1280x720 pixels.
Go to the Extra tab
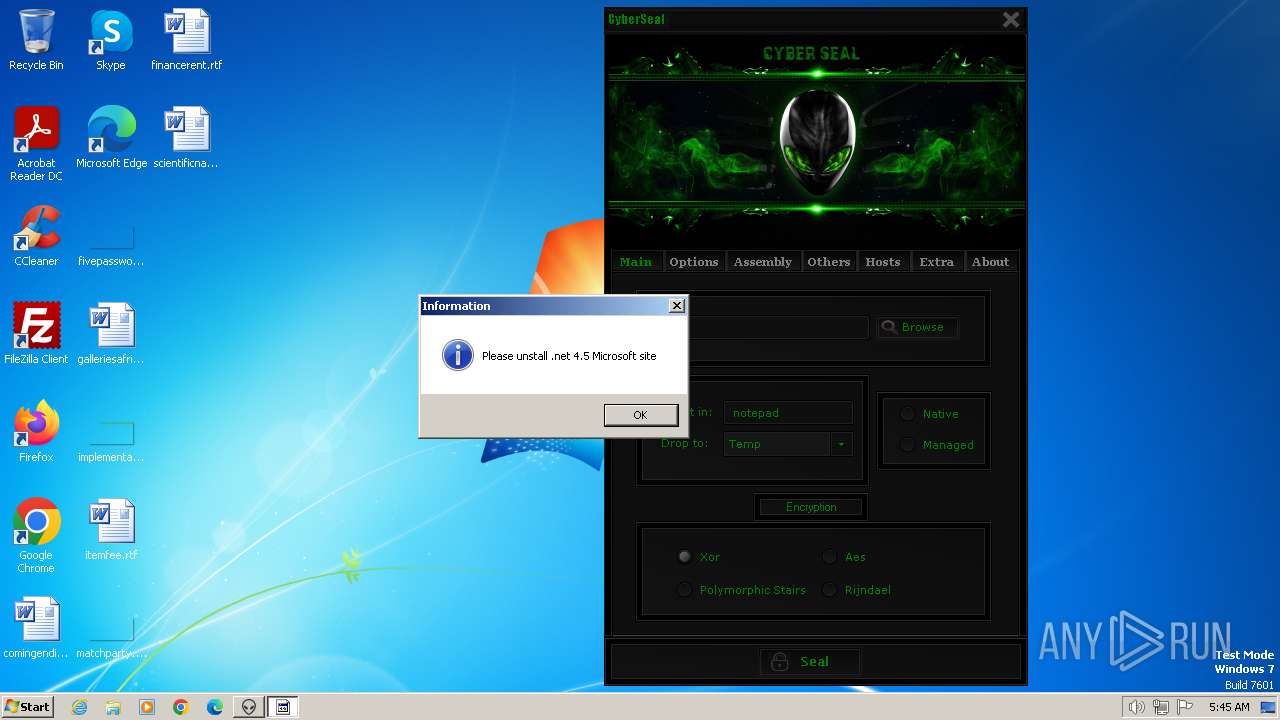click(937, 262)
